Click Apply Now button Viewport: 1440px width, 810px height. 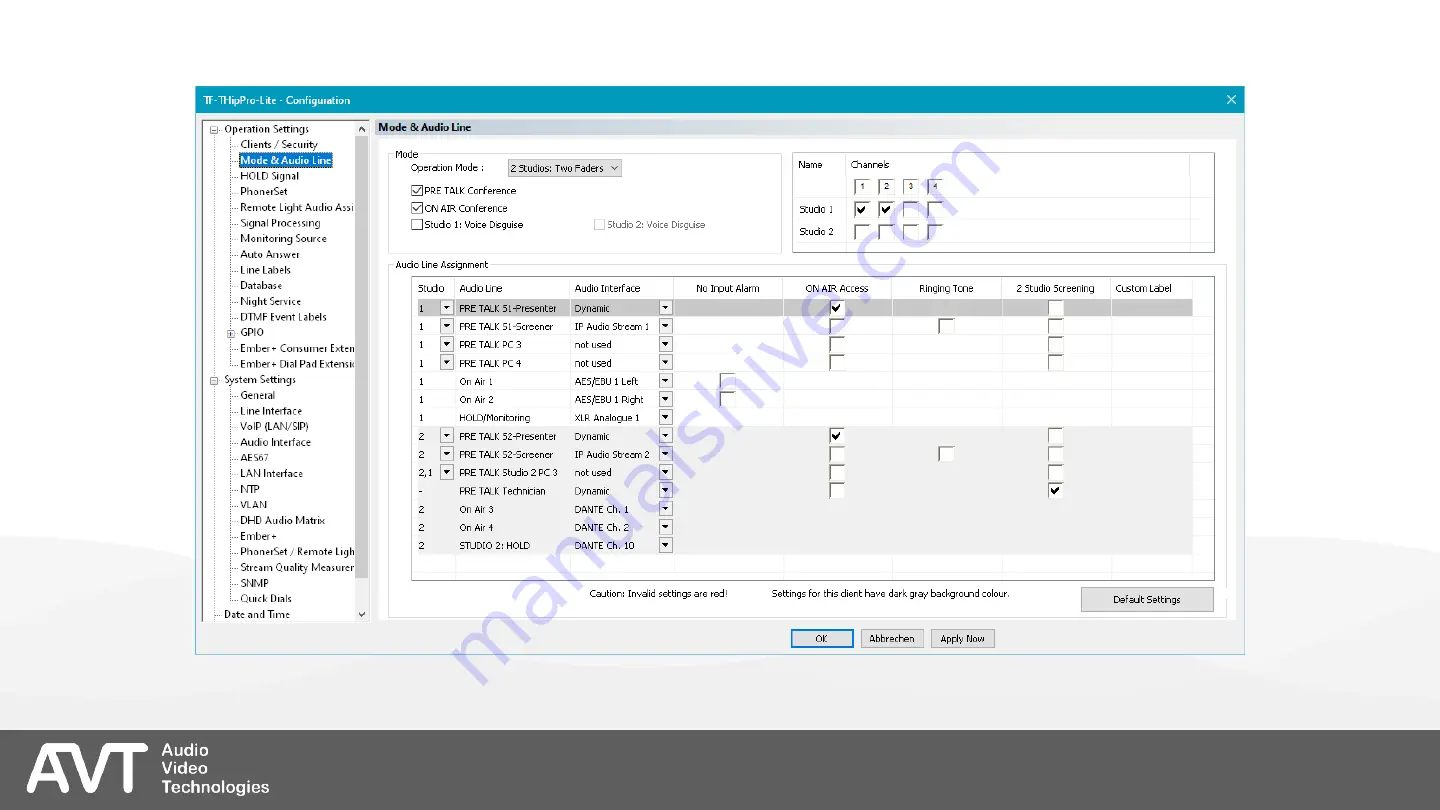tap(963, 638)
